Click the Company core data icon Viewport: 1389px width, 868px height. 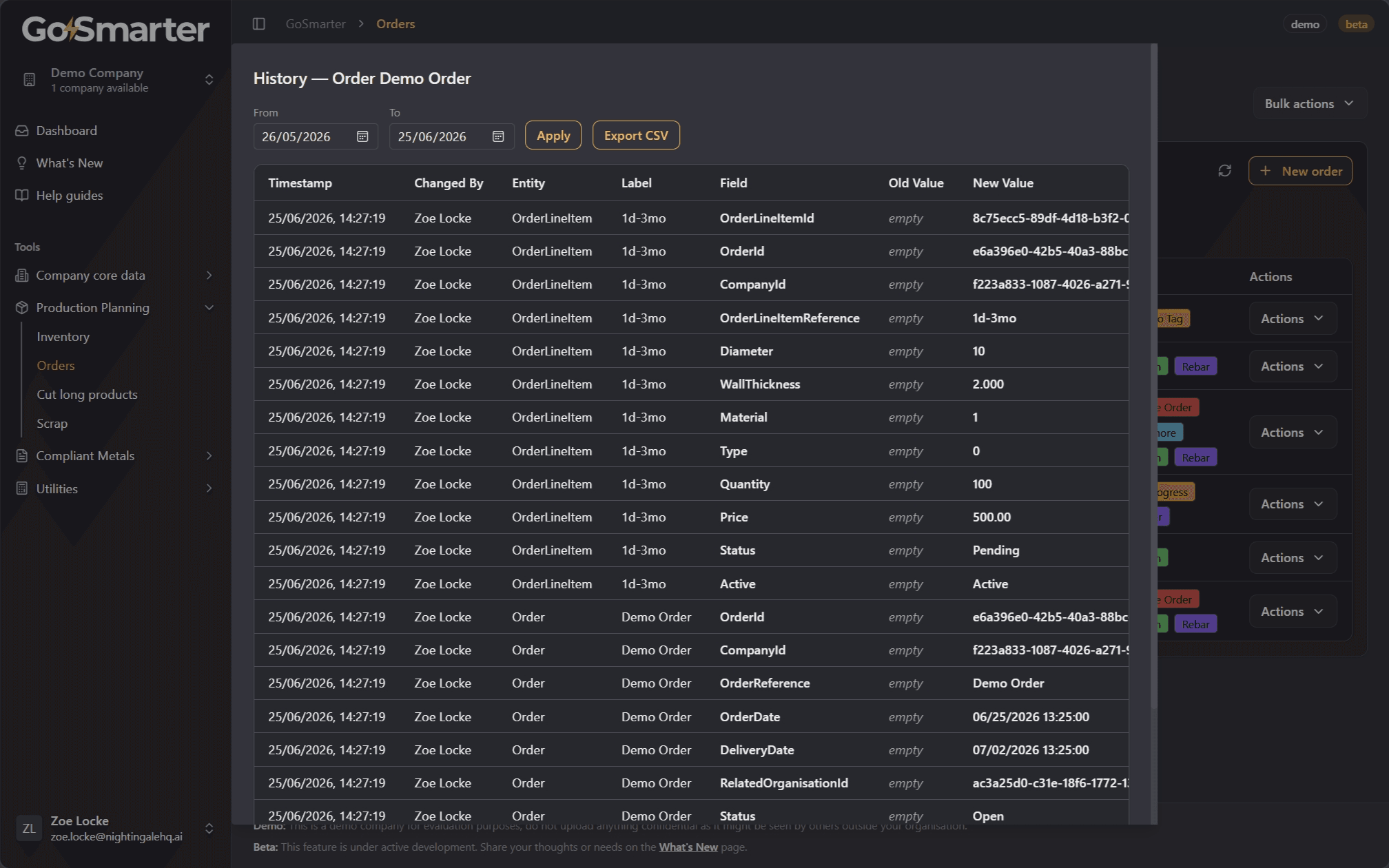tap(22, 276)
